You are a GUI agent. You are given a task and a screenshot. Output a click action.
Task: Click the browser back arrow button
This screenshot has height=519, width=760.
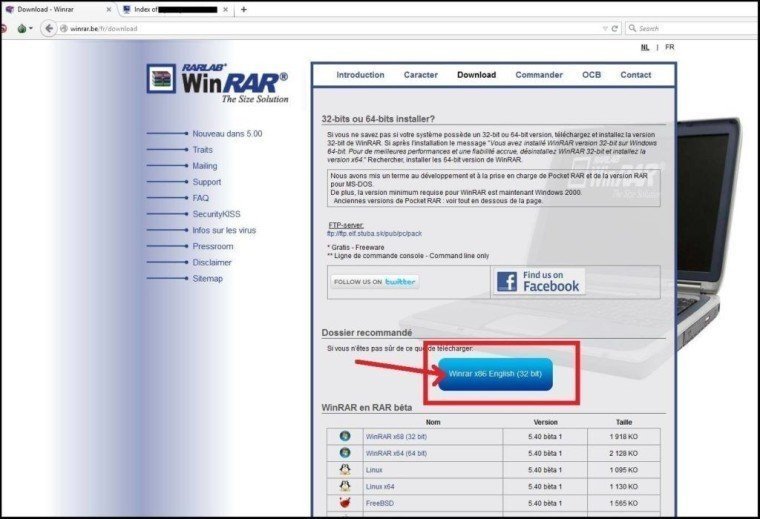pos(48,29)
